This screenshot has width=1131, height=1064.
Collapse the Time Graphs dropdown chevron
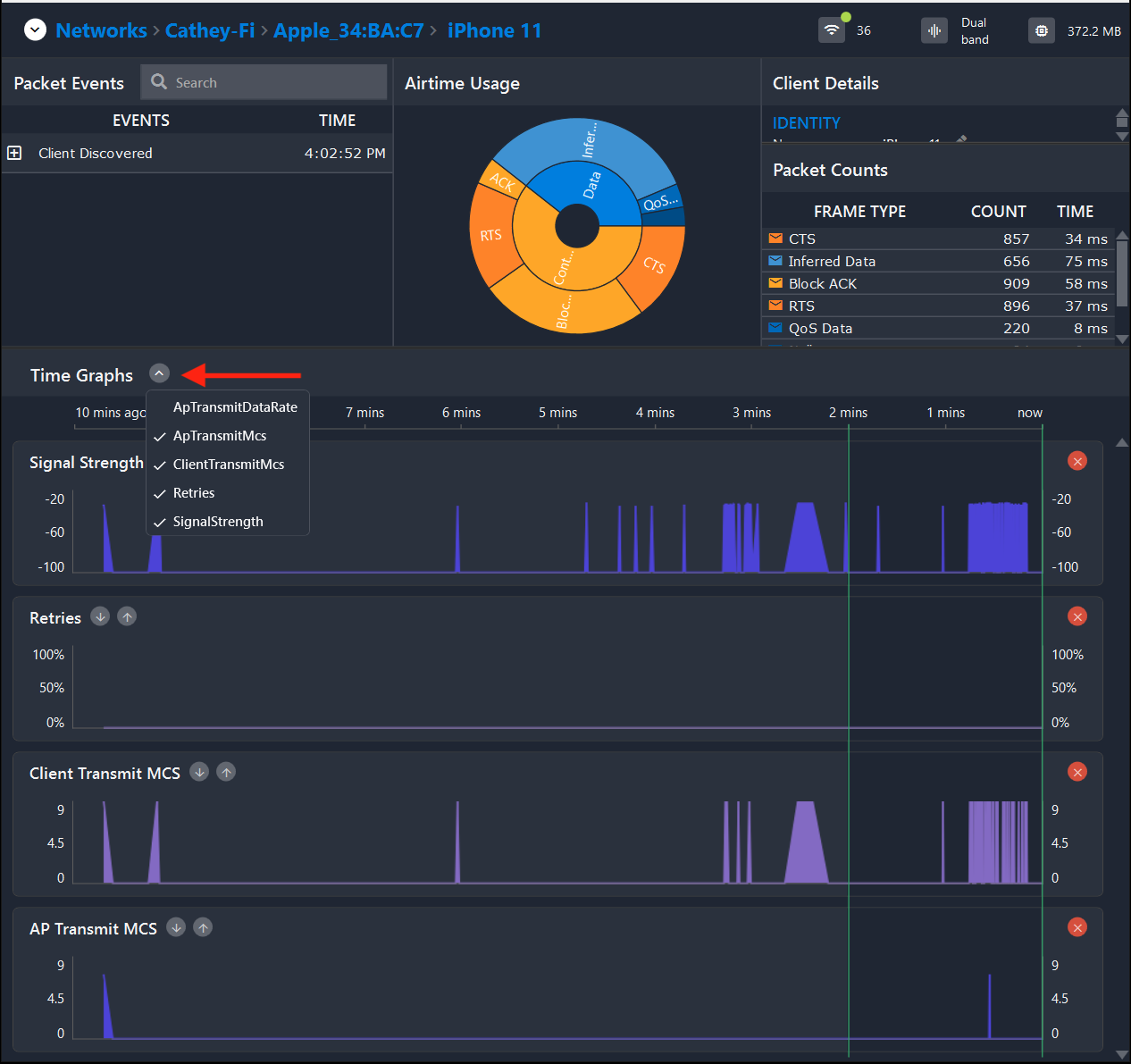click(x=159, y=373)
